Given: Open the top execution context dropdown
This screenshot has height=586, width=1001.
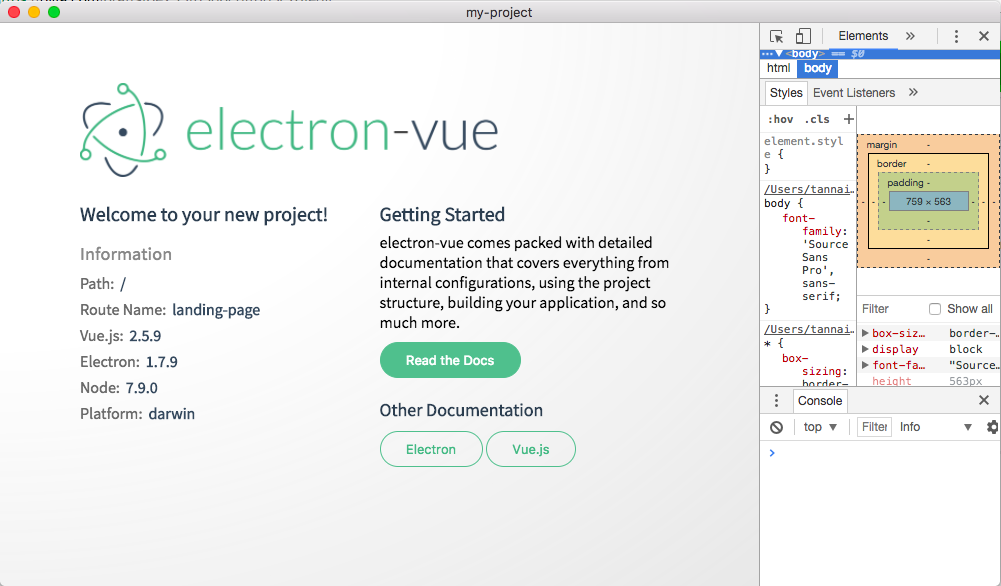Looking at the screenshot, I should coord(820,427).
